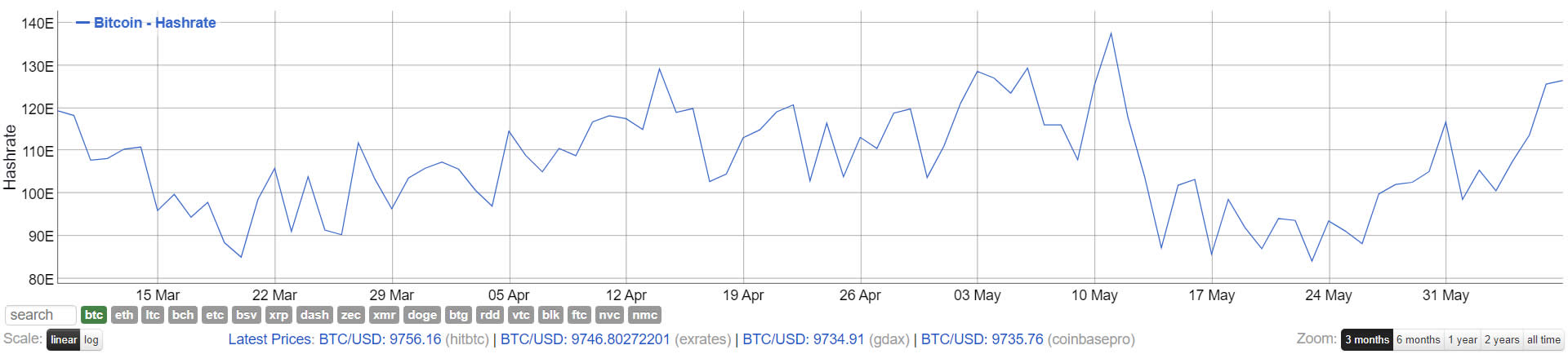This screenshot has width=1568, height=354.
Task: Show all time hashrate range
Action: [1543, 340]
